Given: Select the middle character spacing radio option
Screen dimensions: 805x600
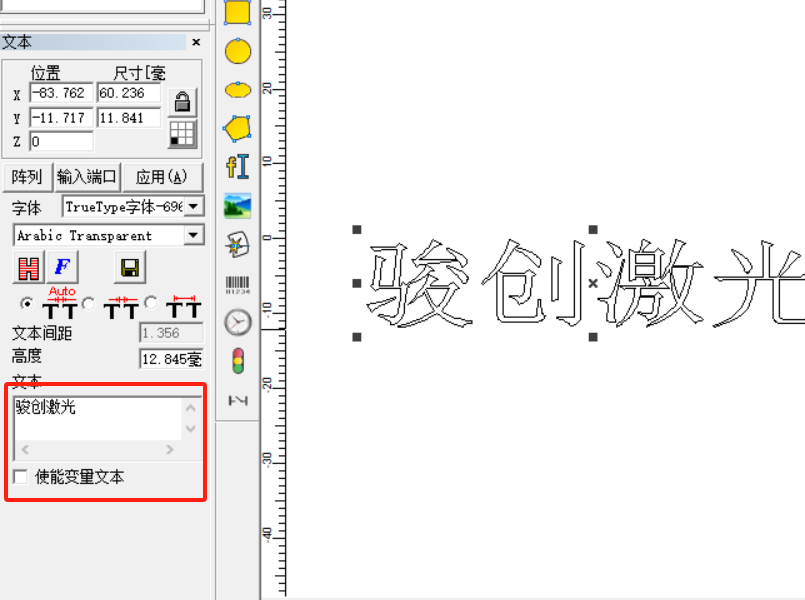Looking at the screenshot, I should [x=89, y=304].
